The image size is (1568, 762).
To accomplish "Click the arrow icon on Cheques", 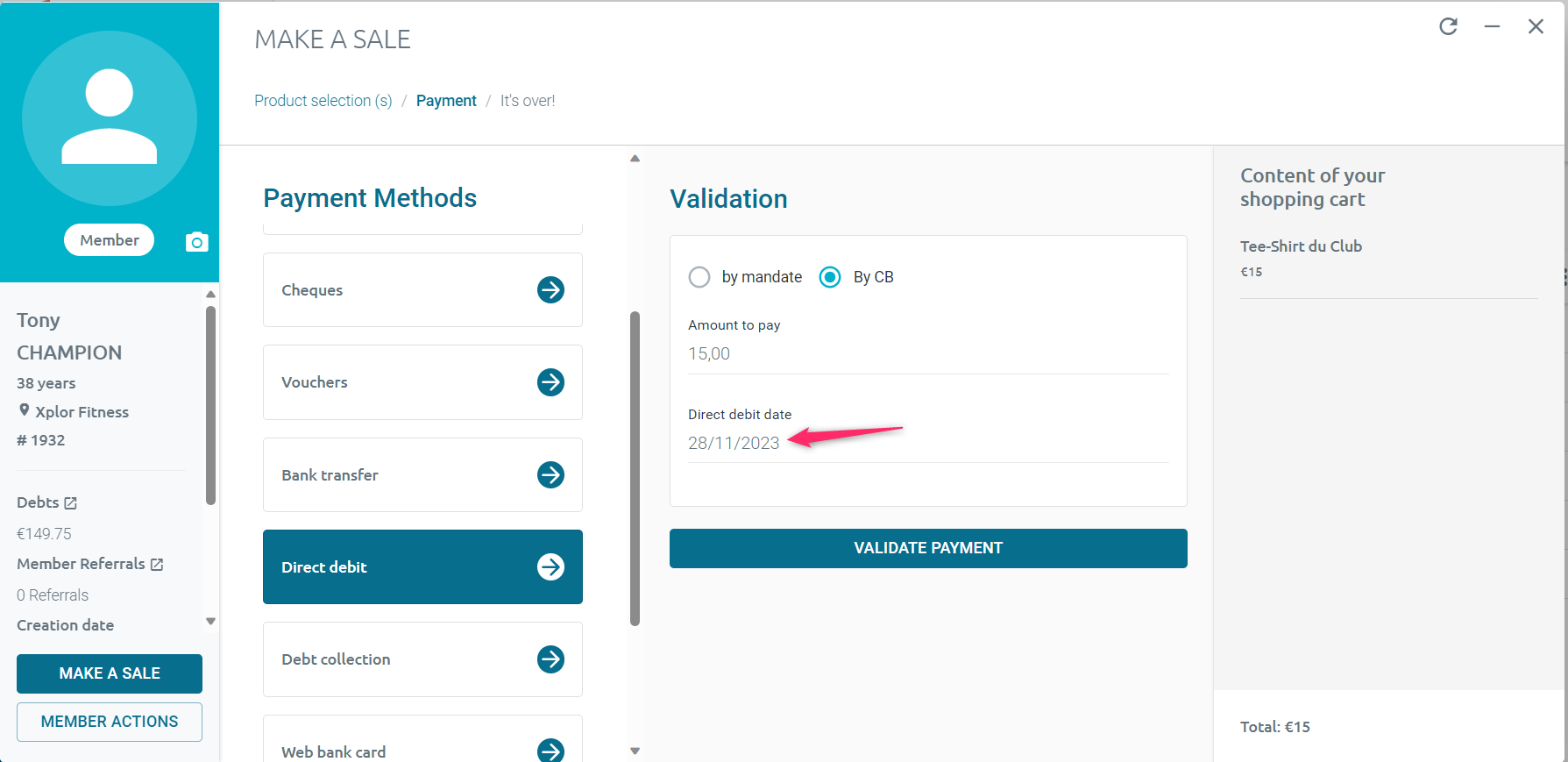I will tap(550, 289).
